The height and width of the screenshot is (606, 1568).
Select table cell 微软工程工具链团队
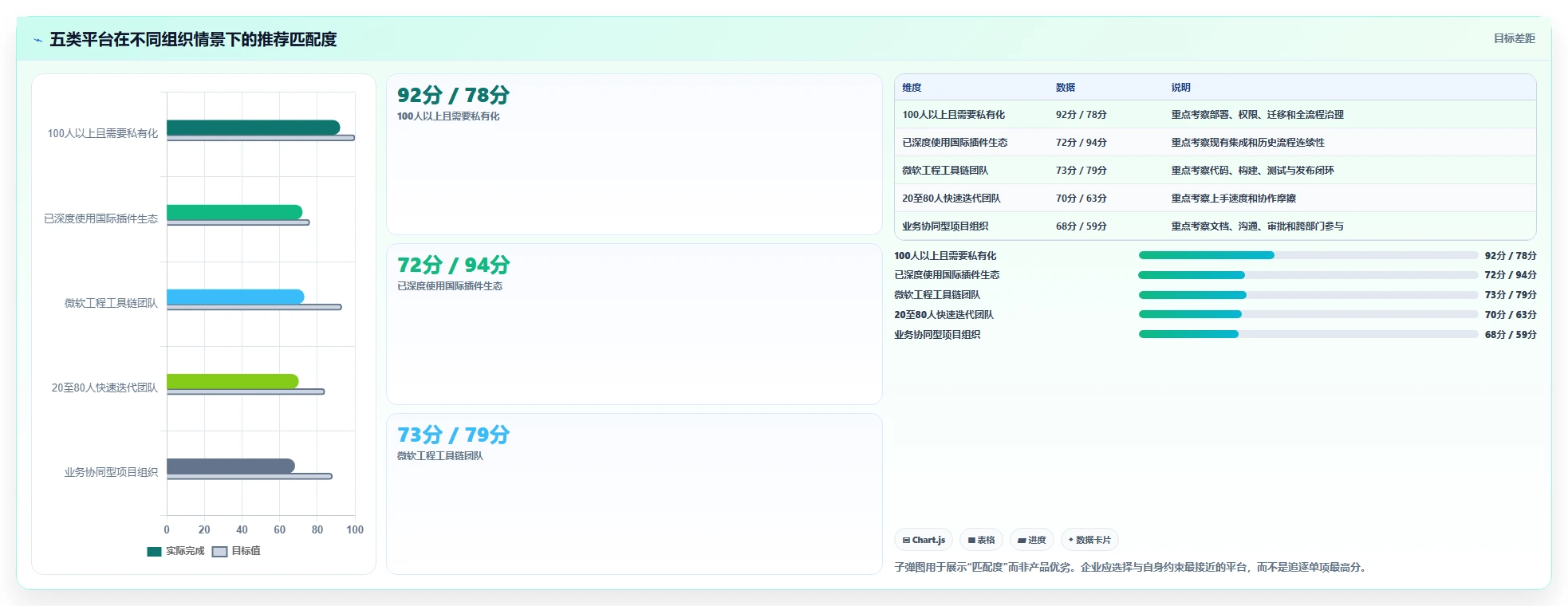click(x=945, y=171)
